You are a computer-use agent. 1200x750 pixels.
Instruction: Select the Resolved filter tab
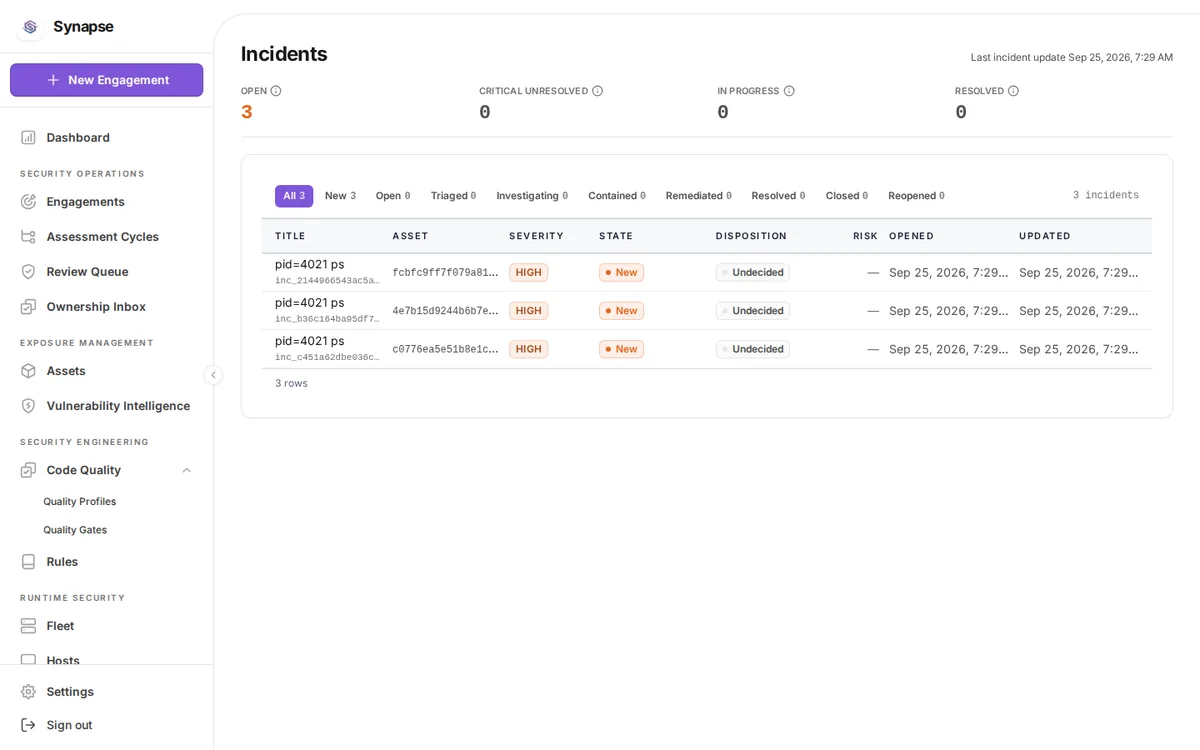[778, 196]
